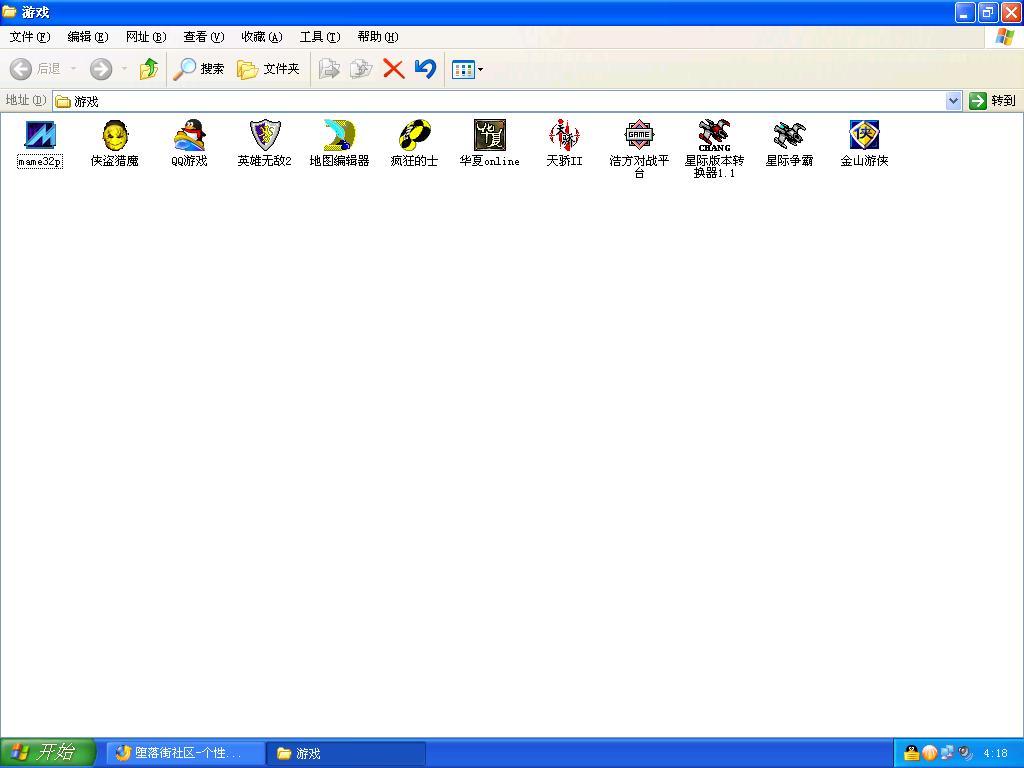Click the 转到 go button
This screenshot has width=1024, height=768.
coord(992,101)
